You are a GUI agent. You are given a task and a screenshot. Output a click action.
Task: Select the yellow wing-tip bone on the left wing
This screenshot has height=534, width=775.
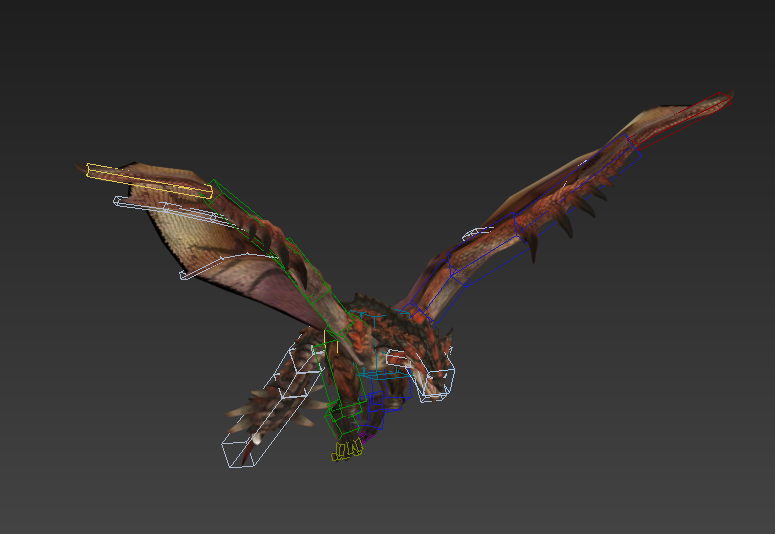(149, 180)
